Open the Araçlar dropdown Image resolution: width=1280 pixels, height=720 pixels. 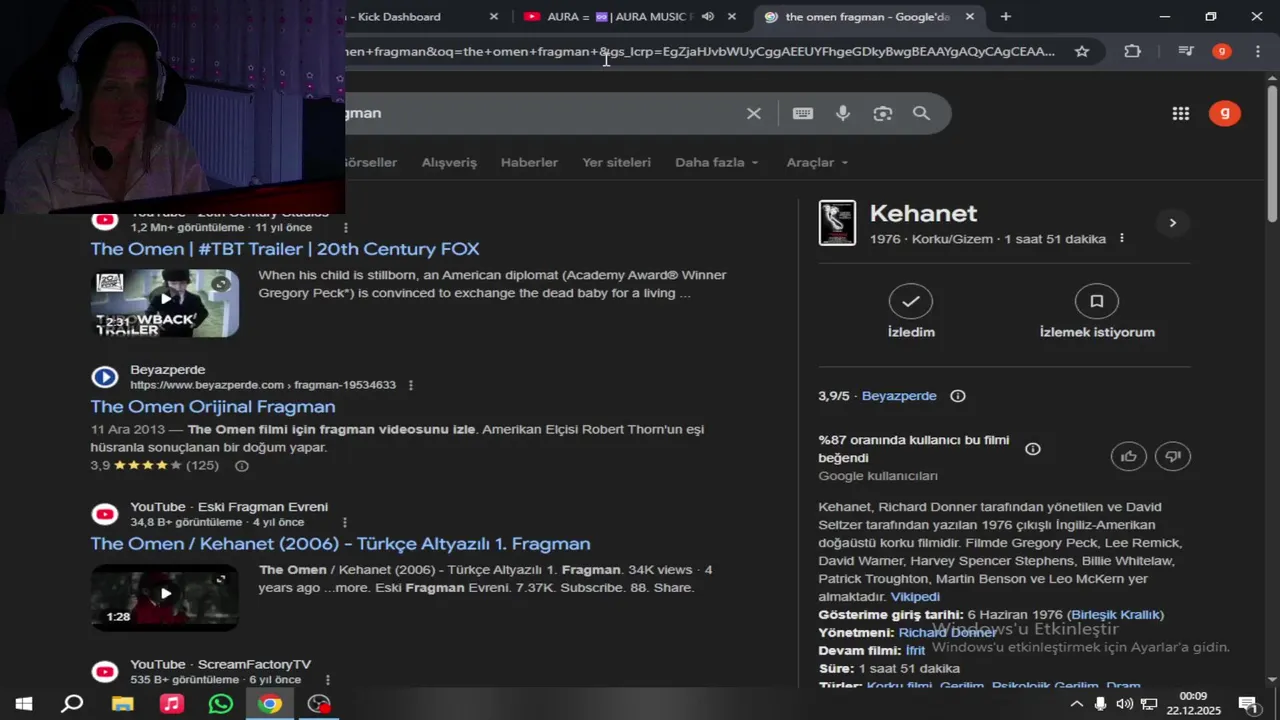click(x=817, y=162)
